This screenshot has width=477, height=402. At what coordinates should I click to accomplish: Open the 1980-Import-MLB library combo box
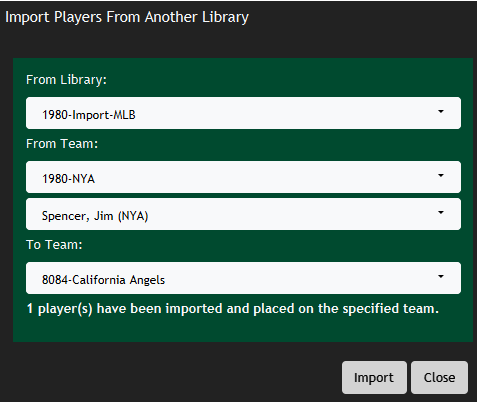243,113
